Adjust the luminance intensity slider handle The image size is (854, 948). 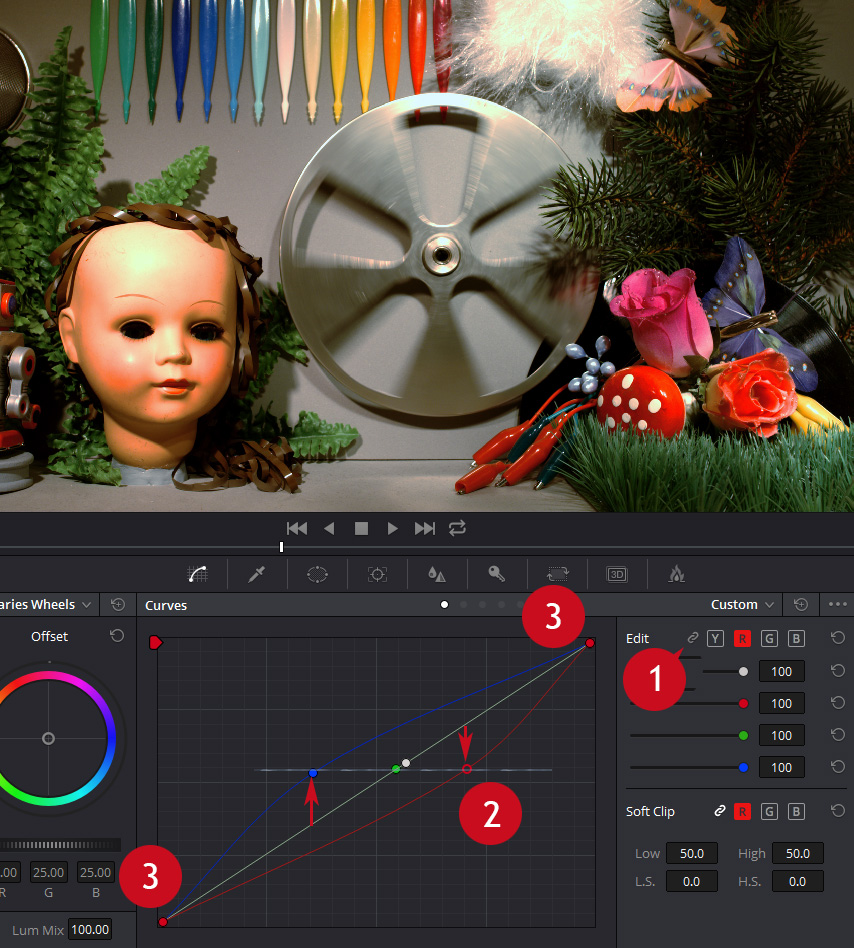coord(743,671)
